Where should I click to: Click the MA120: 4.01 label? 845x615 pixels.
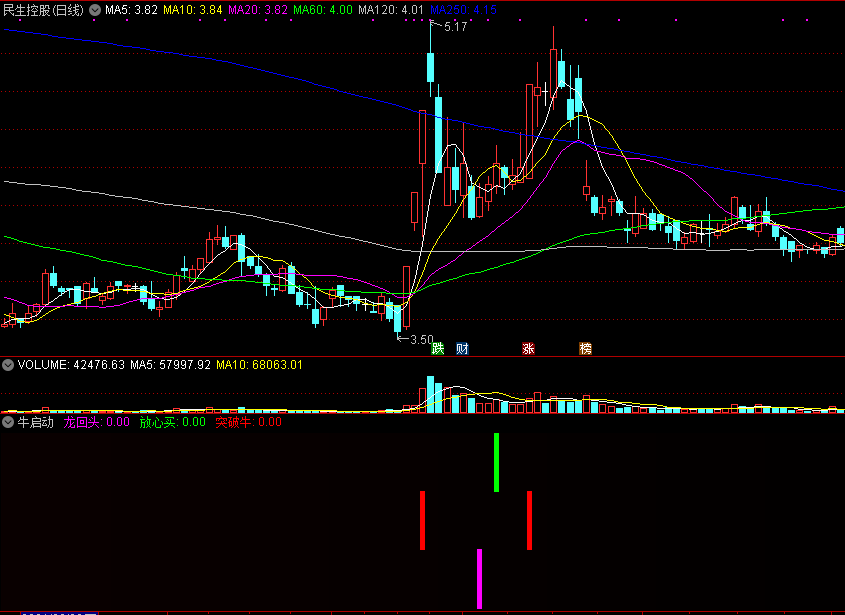point(391,10)
